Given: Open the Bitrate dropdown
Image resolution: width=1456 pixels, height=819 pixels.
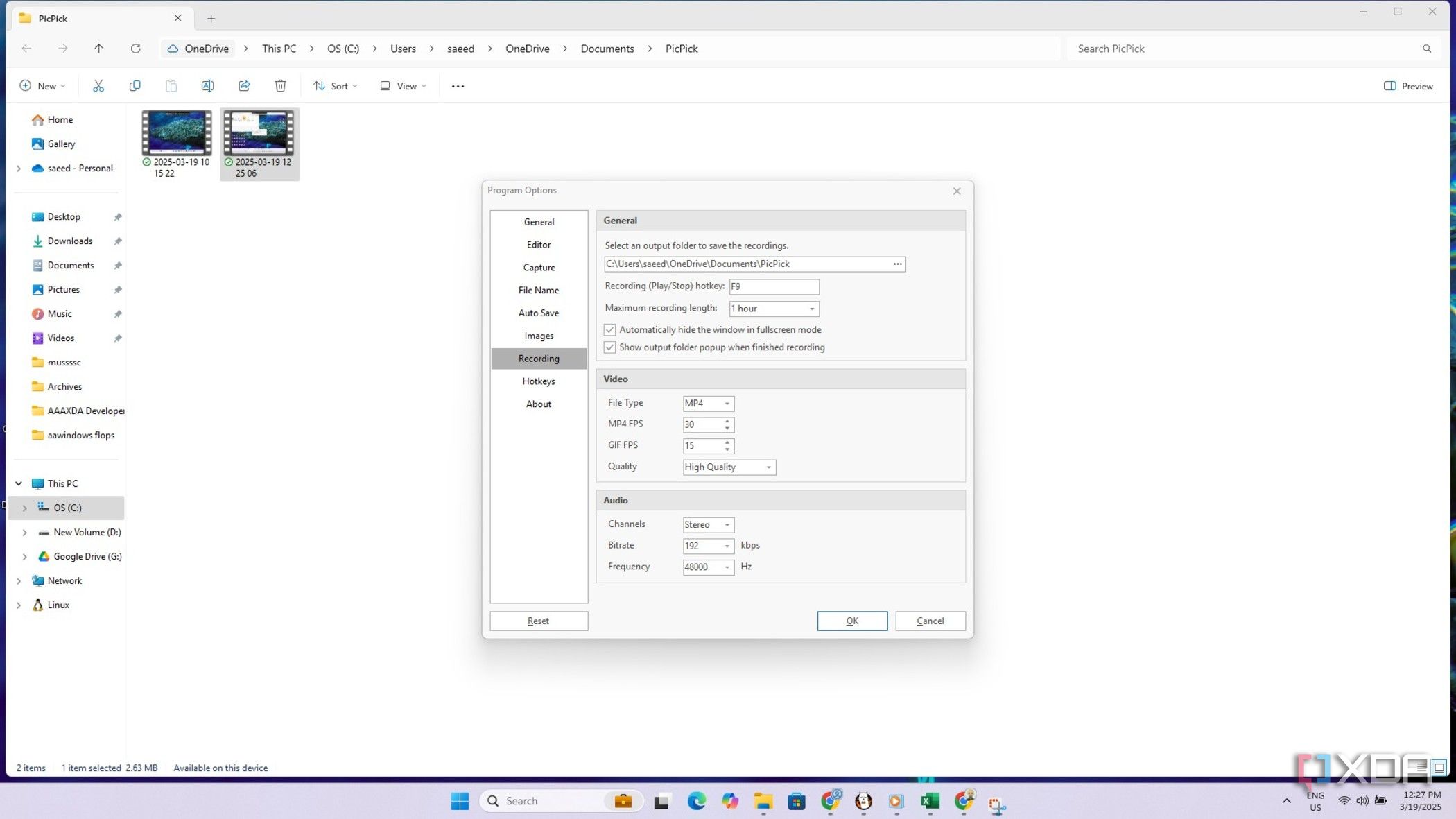Looking at the screenshot, I should tap(708, 546).
